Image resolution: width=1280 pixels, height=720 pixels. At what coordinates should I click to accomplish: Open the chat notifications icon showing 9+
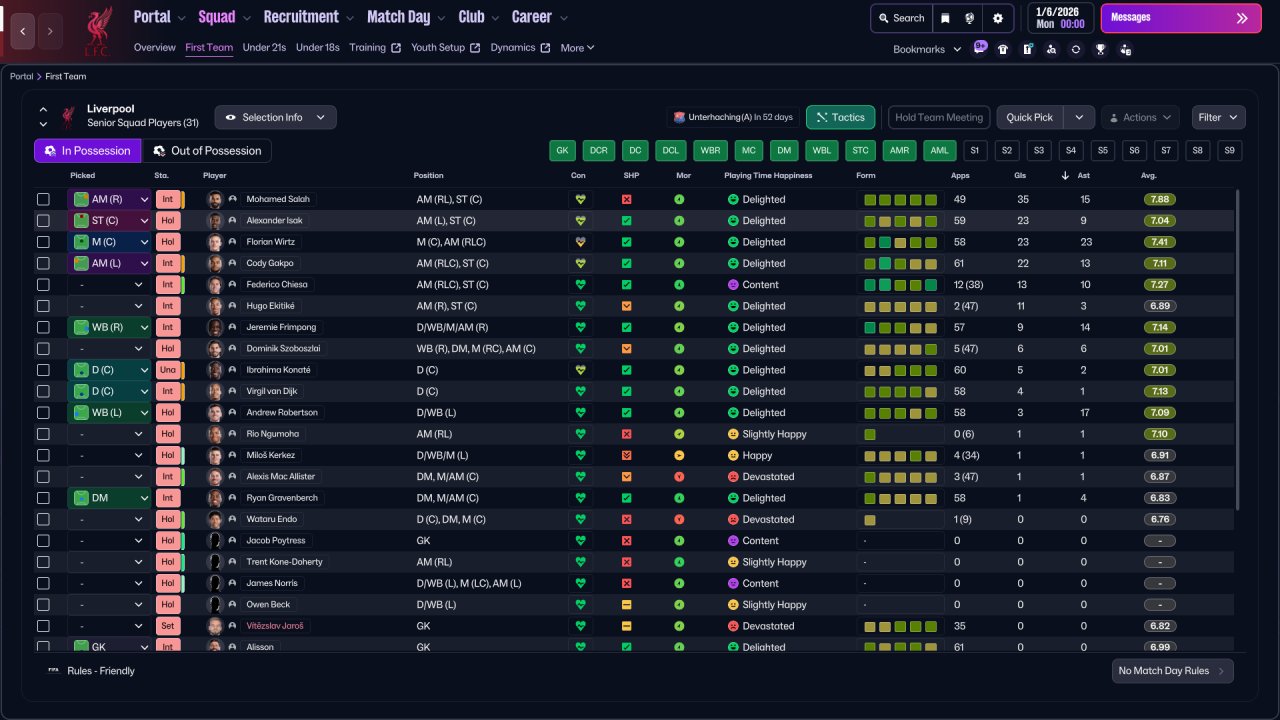pos(980,48)
